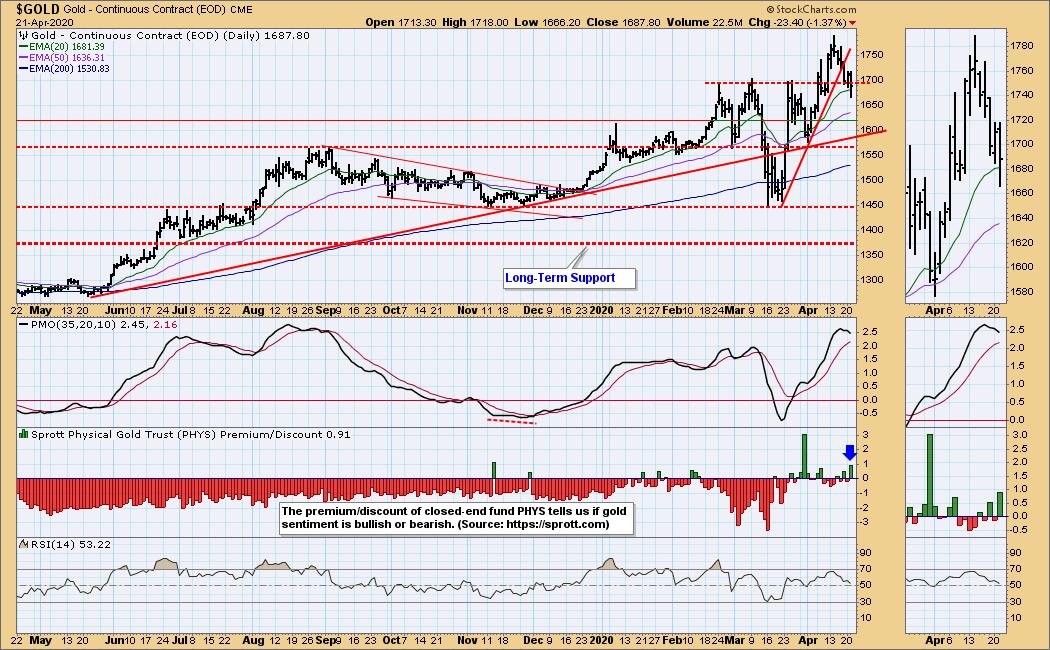
Task: Click 'Sprott Physical Gold Trust (PHYS) Premium/Discount 0.91' label
Action: [x=191, y=434]
